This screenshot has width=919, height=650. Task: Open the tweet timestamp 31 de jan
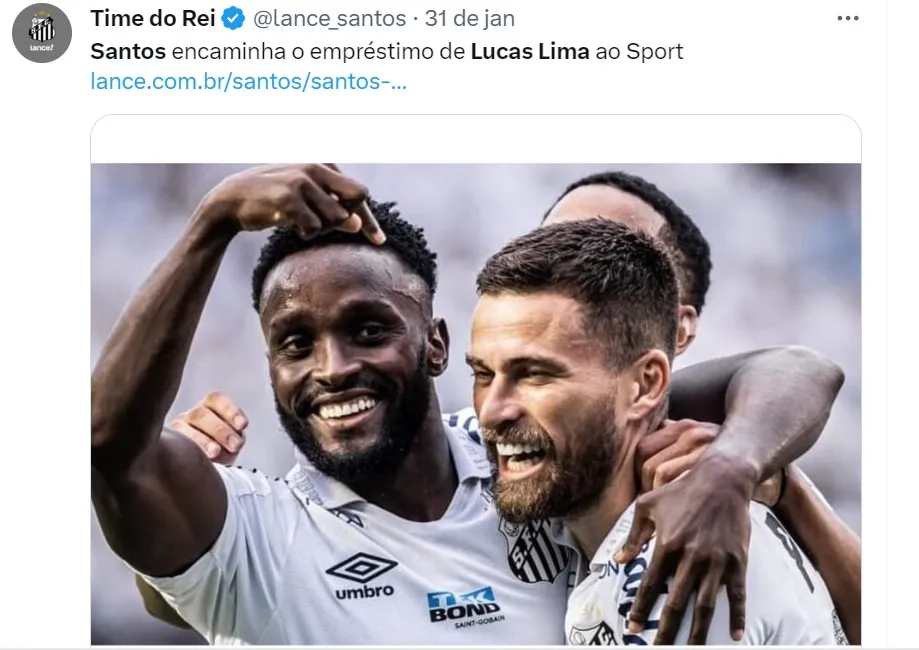click(x=469, y=19)
